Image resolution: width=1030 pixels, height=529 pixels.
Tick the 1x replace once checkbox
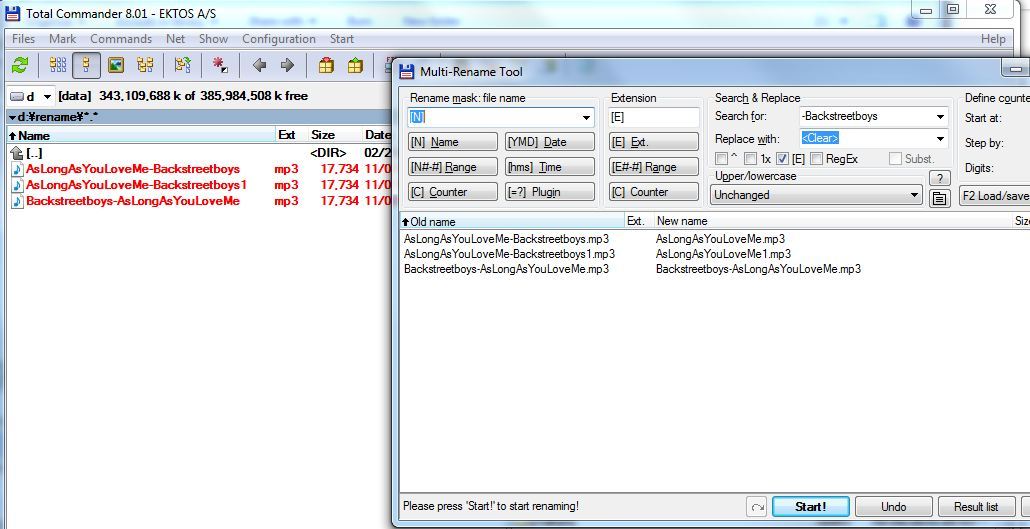(752, 159)
